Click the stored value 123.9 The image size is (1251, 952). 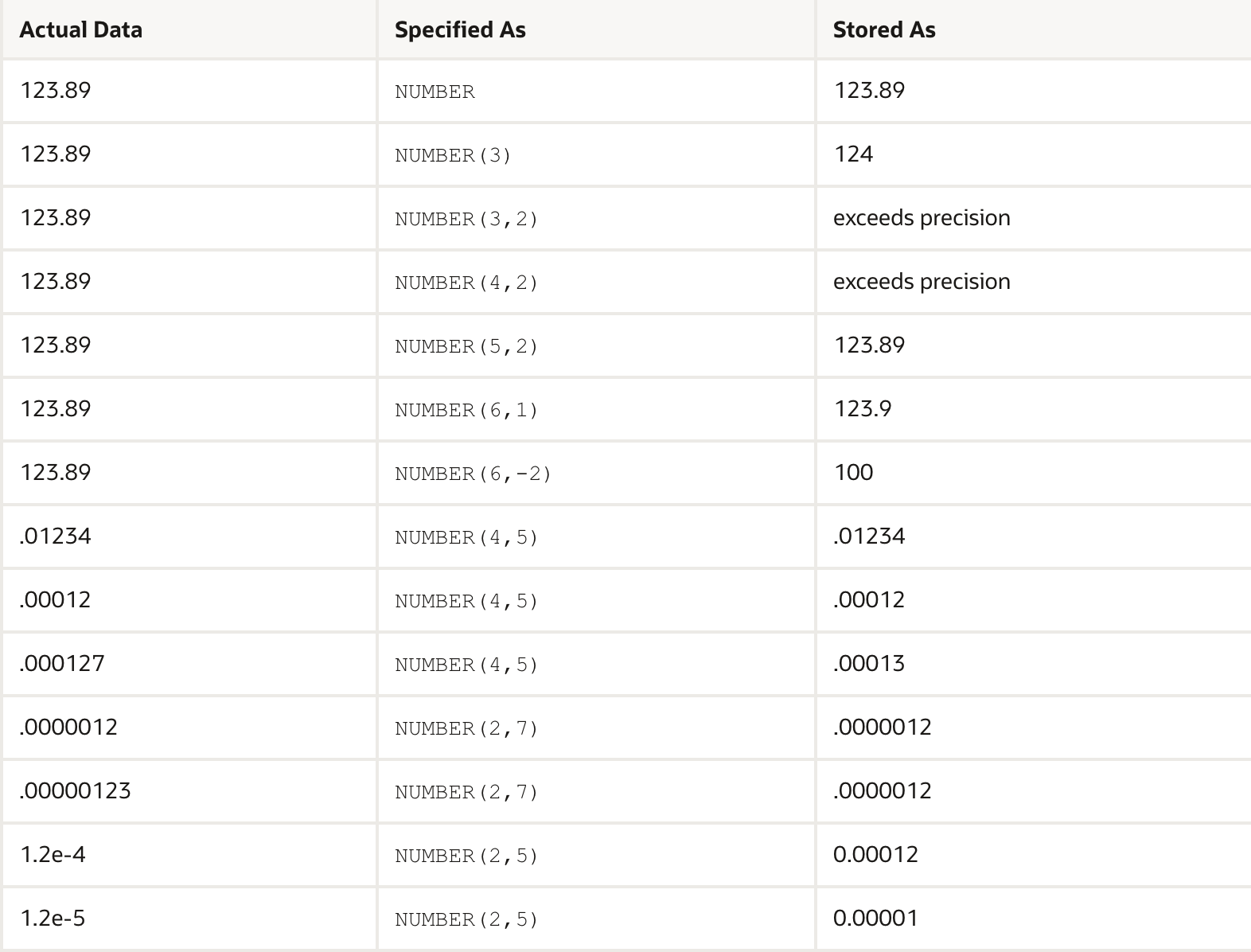pyautogui.click(x=862, y=408)
